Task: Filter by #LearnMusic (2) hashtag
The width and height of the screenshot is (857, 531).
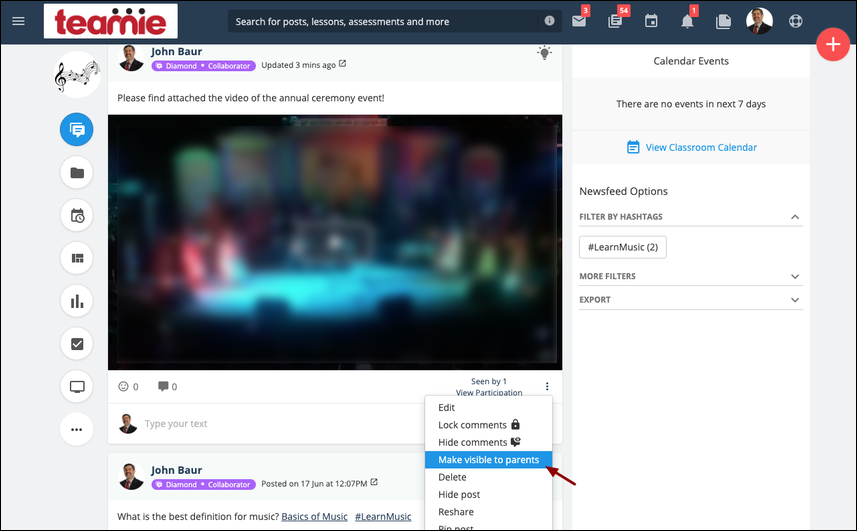Action: click(623, 247)
